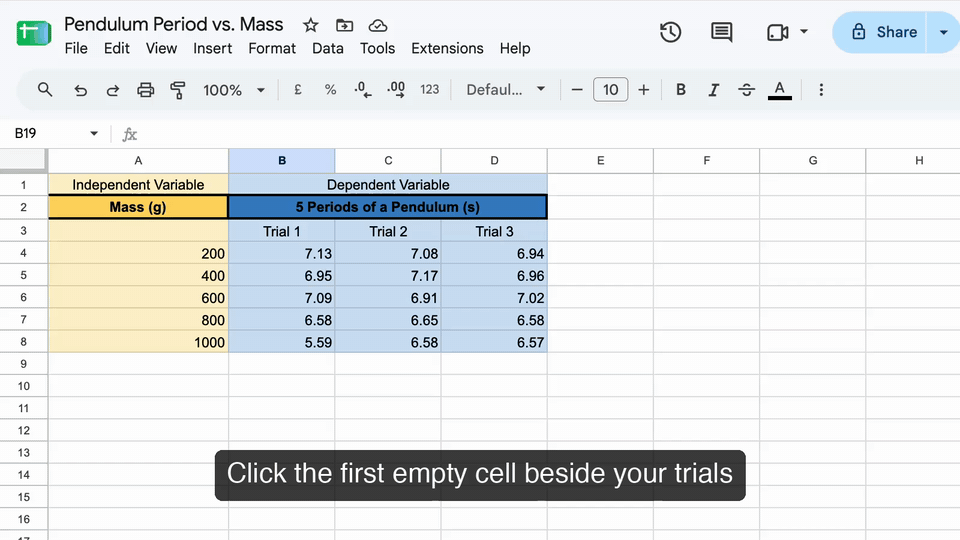Open version history clock icon
Image resolution: width=960 pixels, height=540 pixels.
pyautogui.click(x=670, y=32)
